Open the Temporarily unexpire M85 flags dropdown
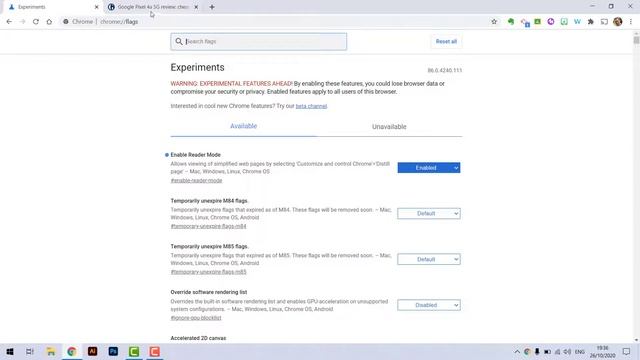Viewport: 640px width, 360px height. 429,259
